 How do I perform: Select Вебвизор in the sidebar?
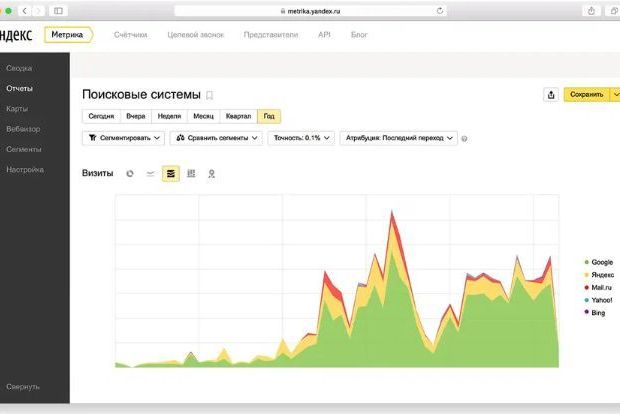coord(23,129)
